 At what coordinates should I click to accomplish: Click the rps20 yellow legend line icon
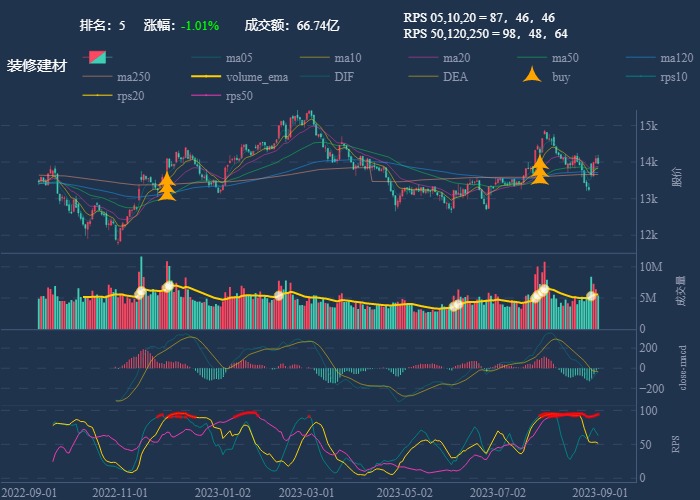tap(98, 96)
